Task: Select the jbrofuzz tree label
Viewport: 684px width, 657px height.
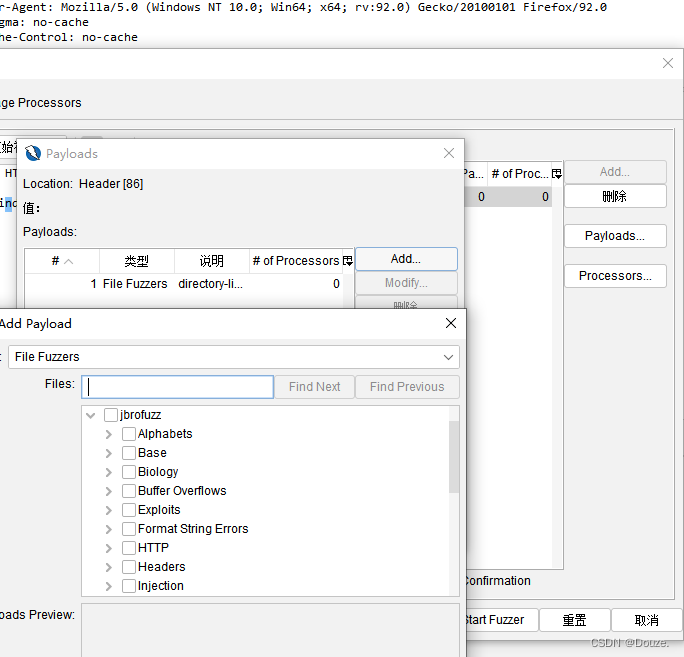Action: tap(140, 415)
